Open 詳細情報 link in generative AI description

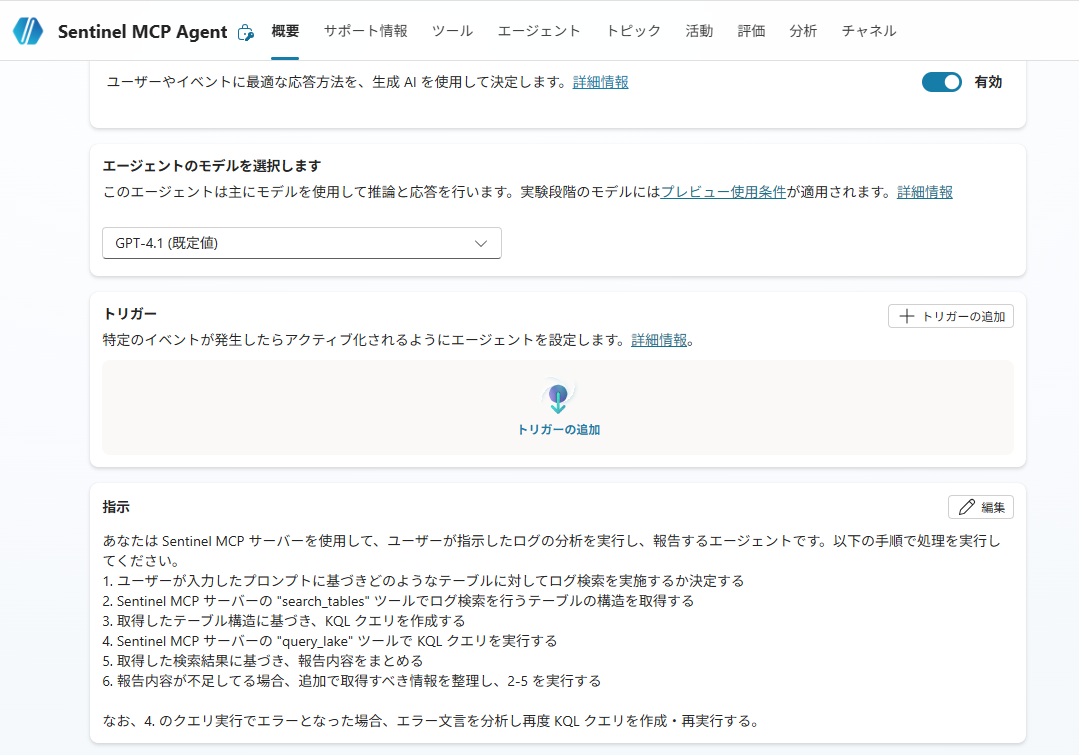tap(600, 83)
